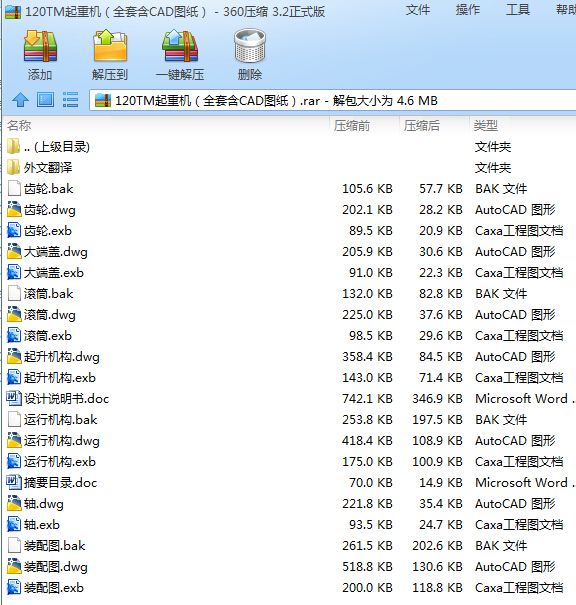Image resolution: width=576 pixels, height=605 pixels.
Task: Click the file name 滚筒.bak
Action: pos(49,294)
